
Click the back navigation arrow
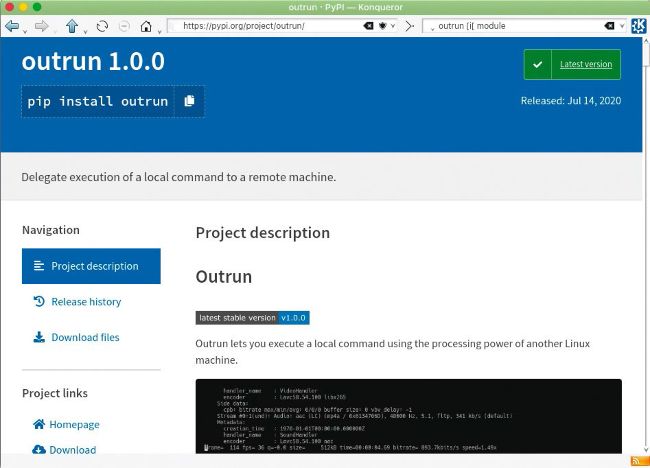point(12,26)
